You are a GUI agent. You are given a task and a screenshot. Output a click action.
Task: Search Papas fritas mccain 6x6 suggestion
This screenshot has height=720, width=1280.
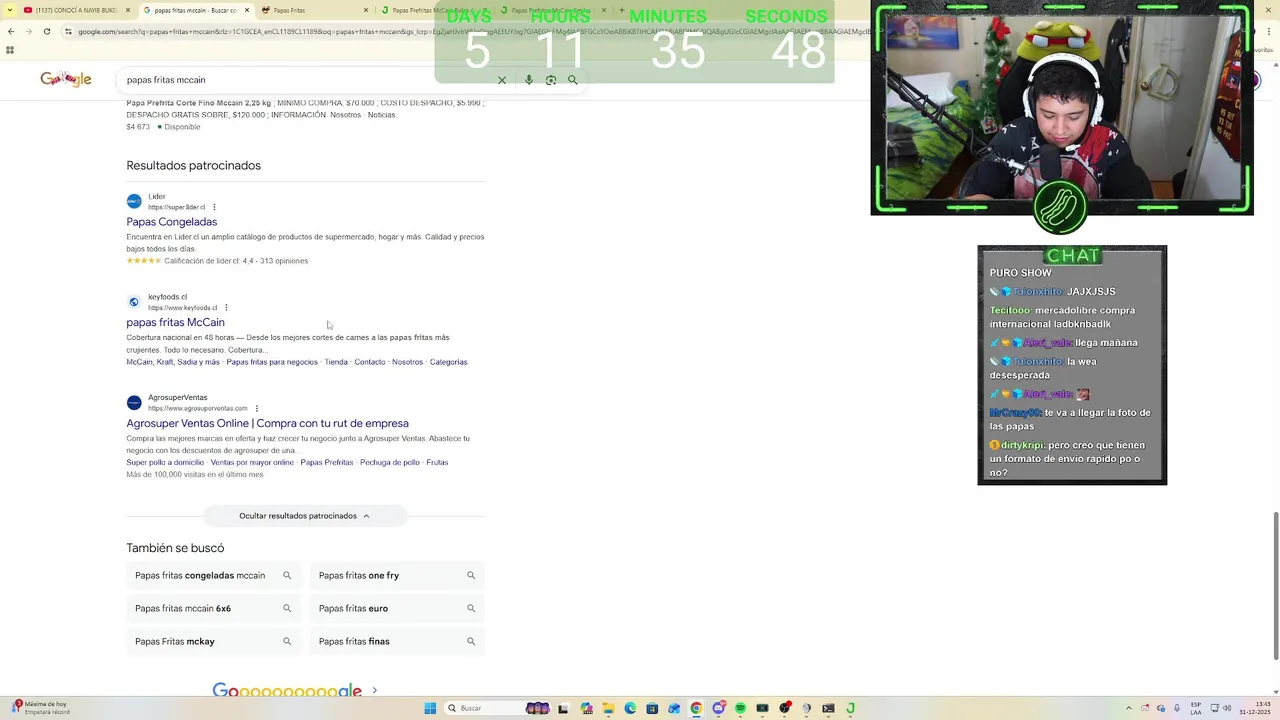pos(214,608)
